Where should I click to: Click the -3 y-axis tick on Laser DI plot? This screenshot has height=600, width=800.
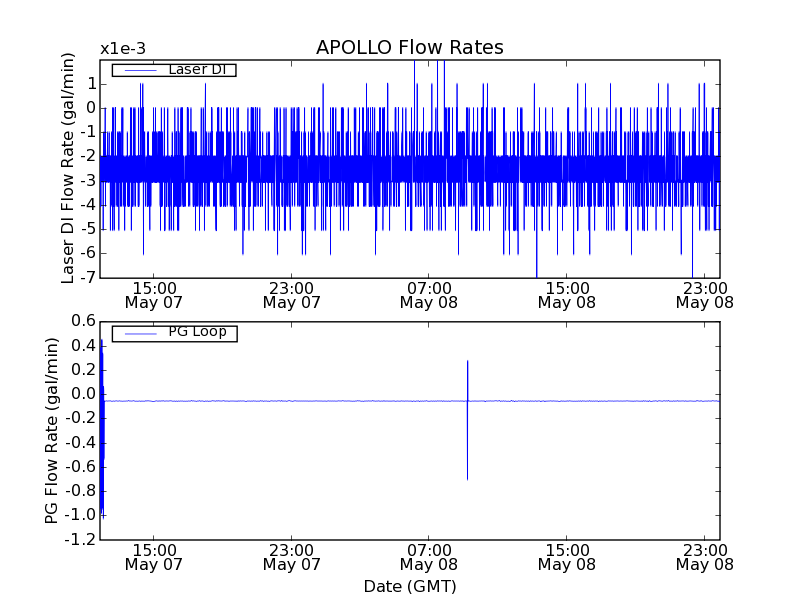click(x=87, y=181)
